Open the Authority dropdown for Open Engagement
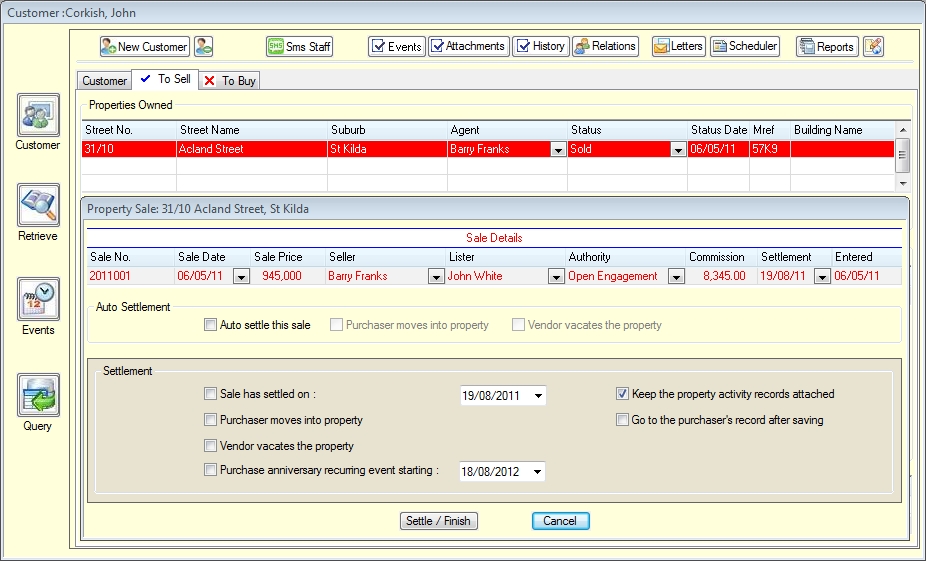The width and height of the screenshot is (926, 561). [677, 277]
